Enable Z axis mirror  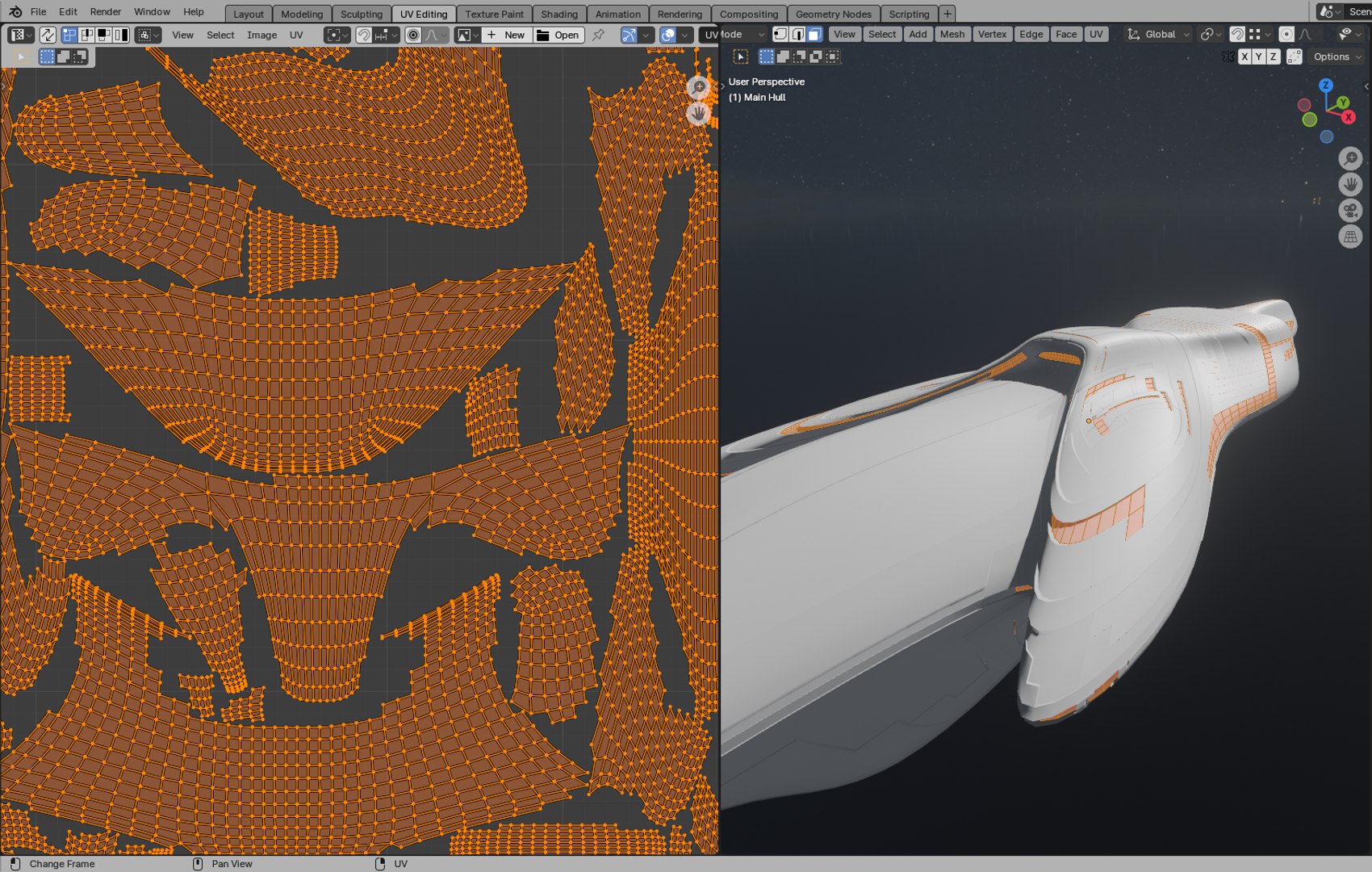tap(1274, 57)
